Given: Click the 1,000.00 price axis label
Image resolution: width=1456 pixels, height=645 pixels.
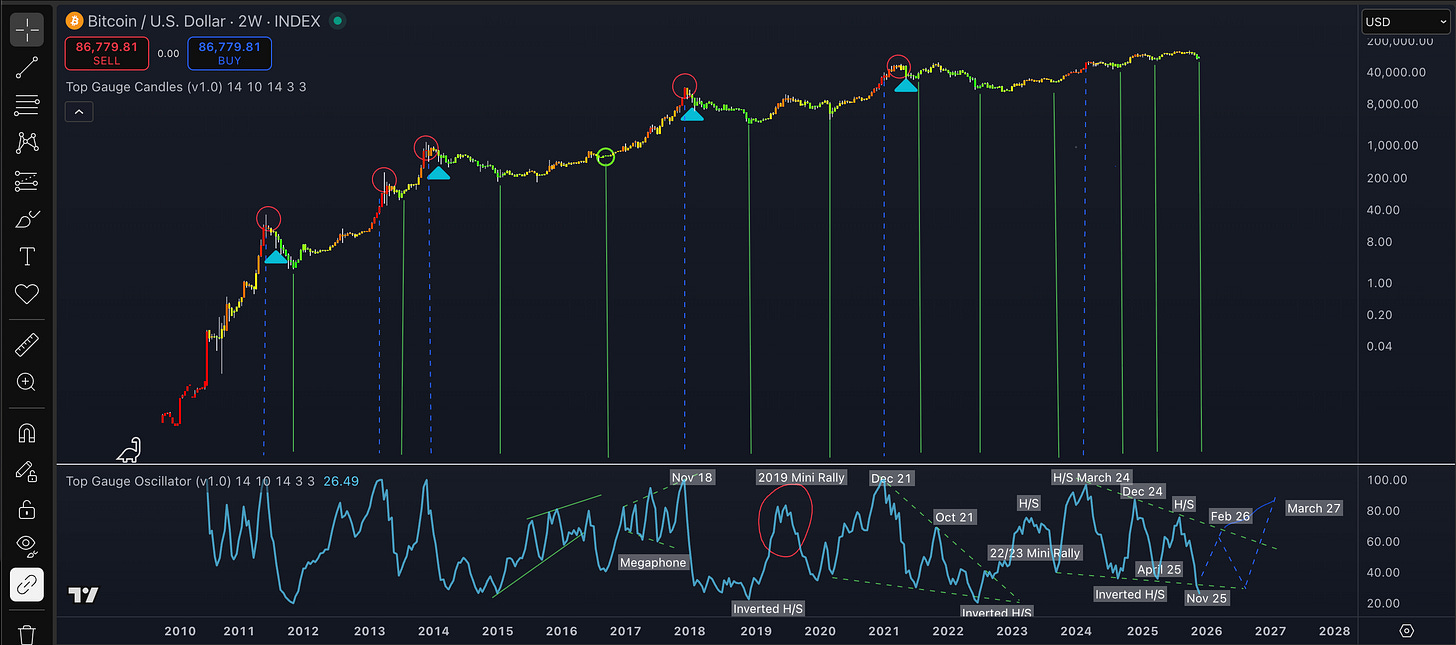Looking at the screenshot, I should pyautogui.click(x=1394, y=145).
